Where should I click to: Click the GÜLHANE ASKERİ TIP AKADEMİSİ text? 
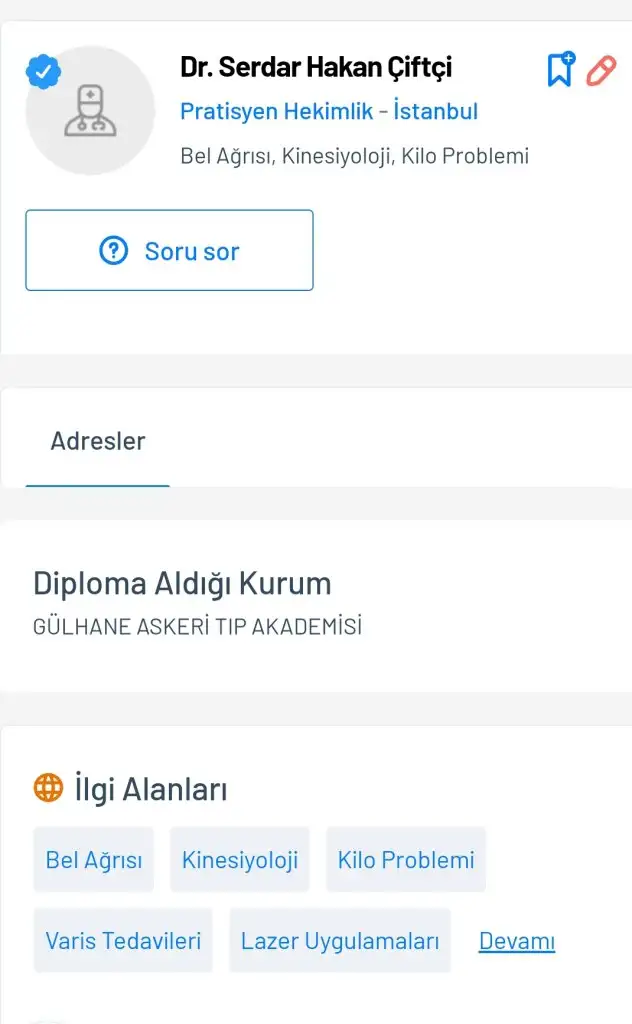197,627
